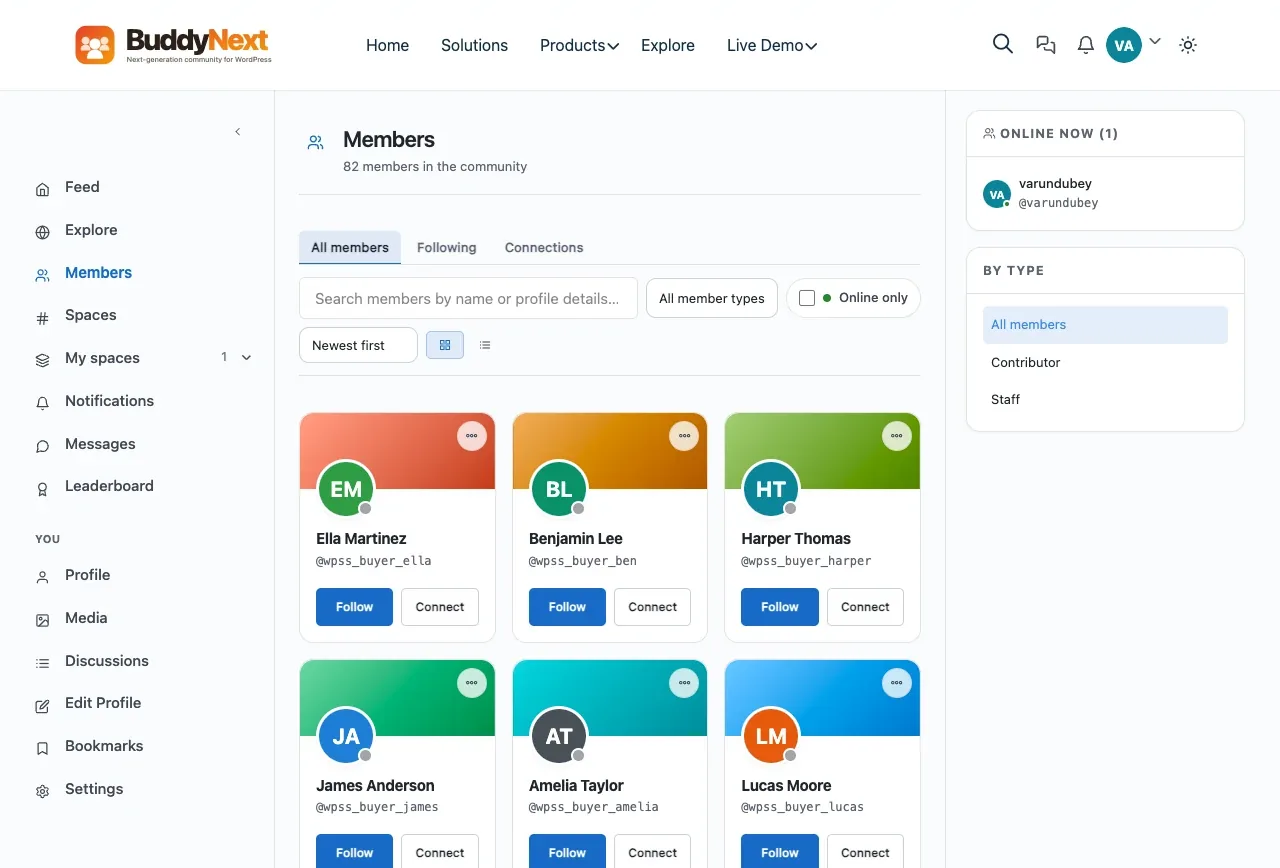Click the BuddyNext logo
1280x868 pixels.
click(x=173, y=45)
